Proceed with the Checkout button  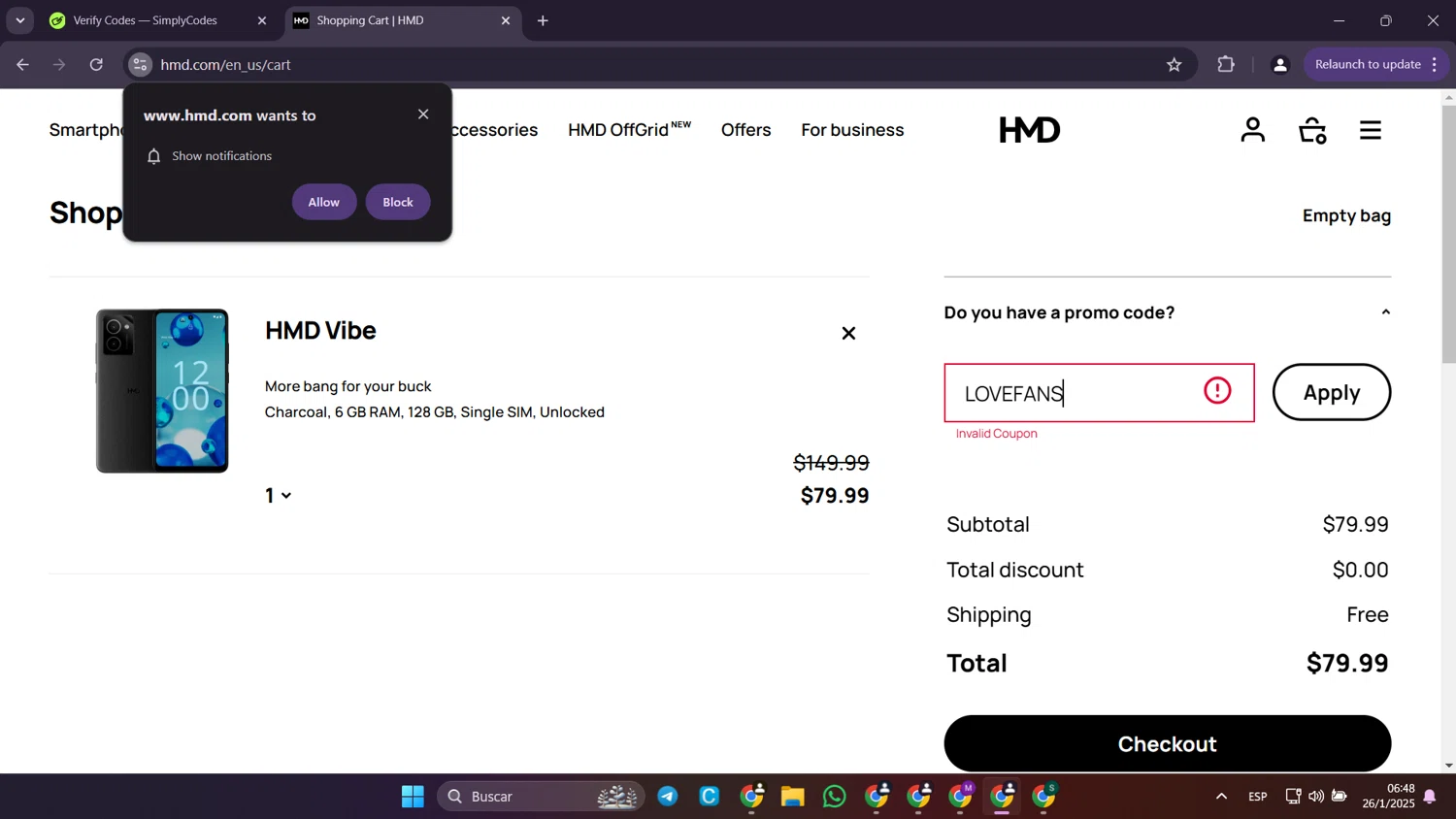(x=1167, y=743)
